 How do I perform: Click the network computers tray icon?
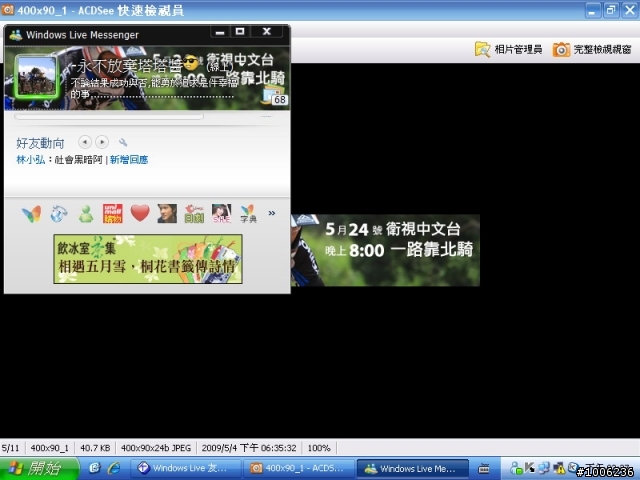point(544,468)
